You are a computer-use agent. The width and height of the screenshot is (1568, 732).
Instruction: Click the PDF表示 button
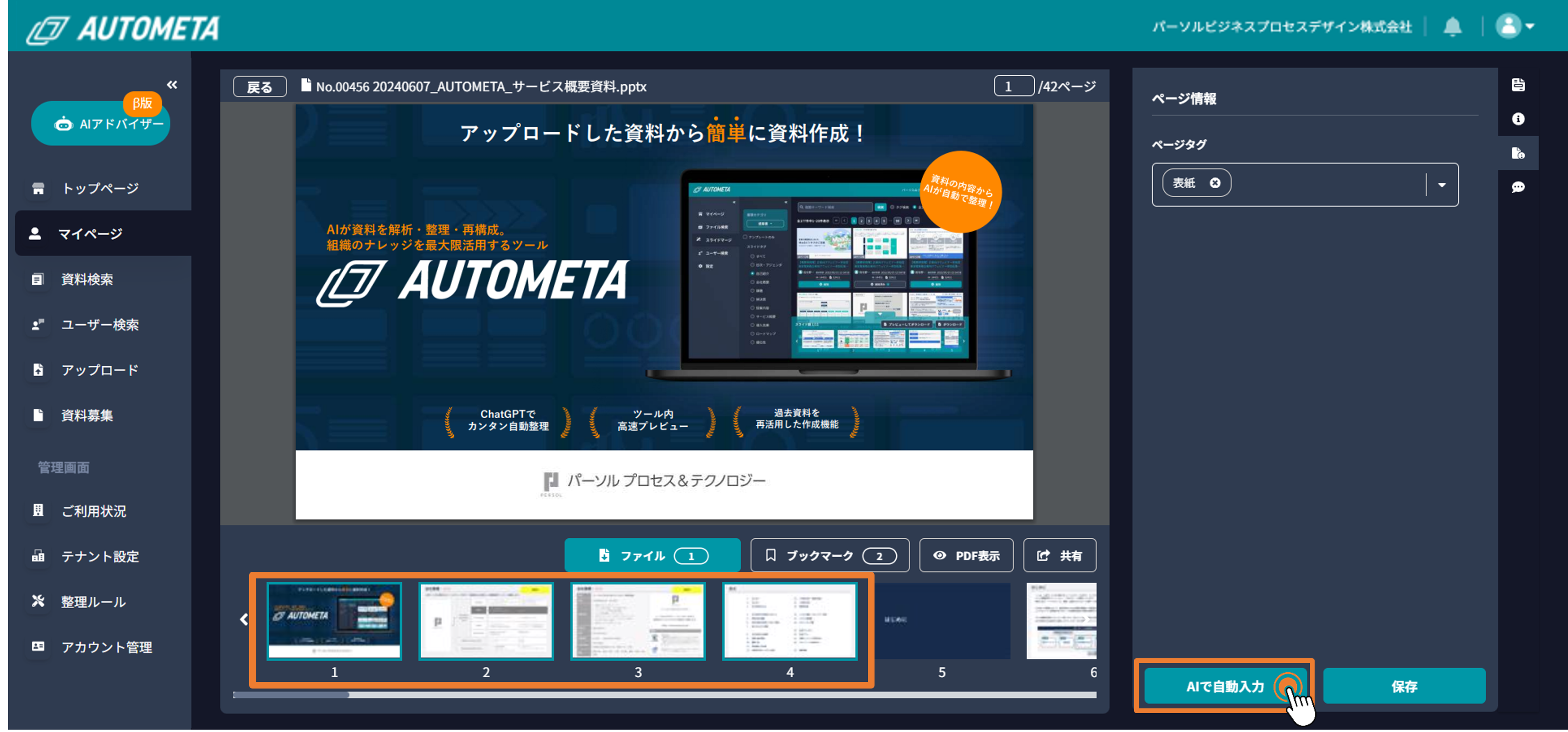click(x=966, y=556)
